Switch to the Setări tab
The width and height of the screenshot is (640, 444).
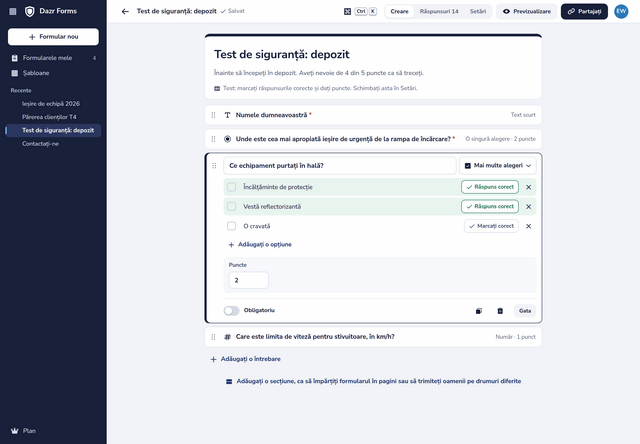(478, 11)
